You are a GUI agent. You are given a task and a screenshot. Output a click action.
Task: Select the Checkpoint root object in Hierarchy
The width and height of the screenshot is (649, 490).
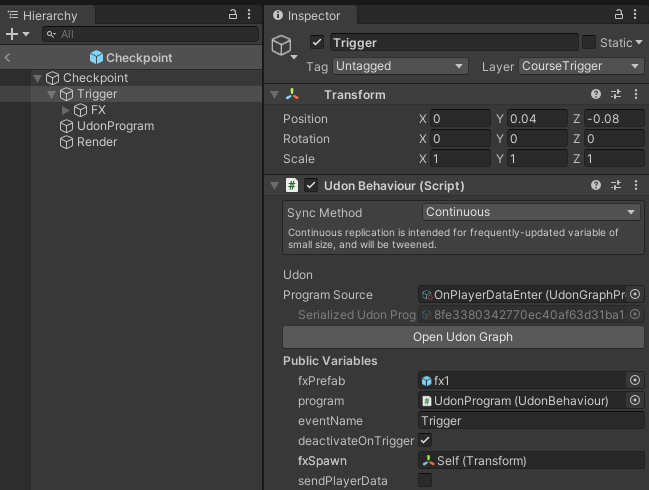[87, 78]
